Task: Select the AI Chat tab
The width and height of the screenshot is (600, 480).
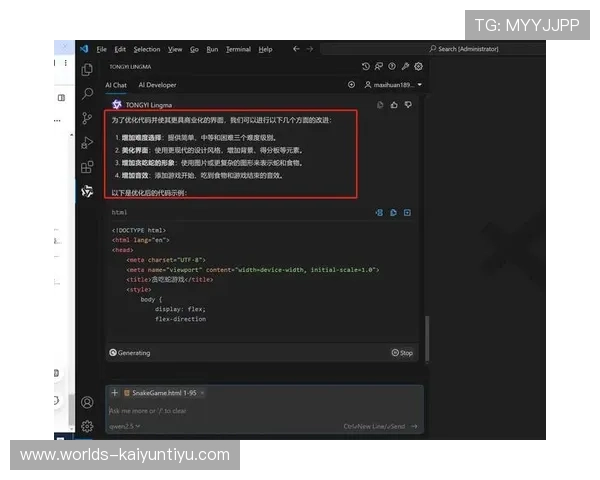Action: tap(116, 85)
